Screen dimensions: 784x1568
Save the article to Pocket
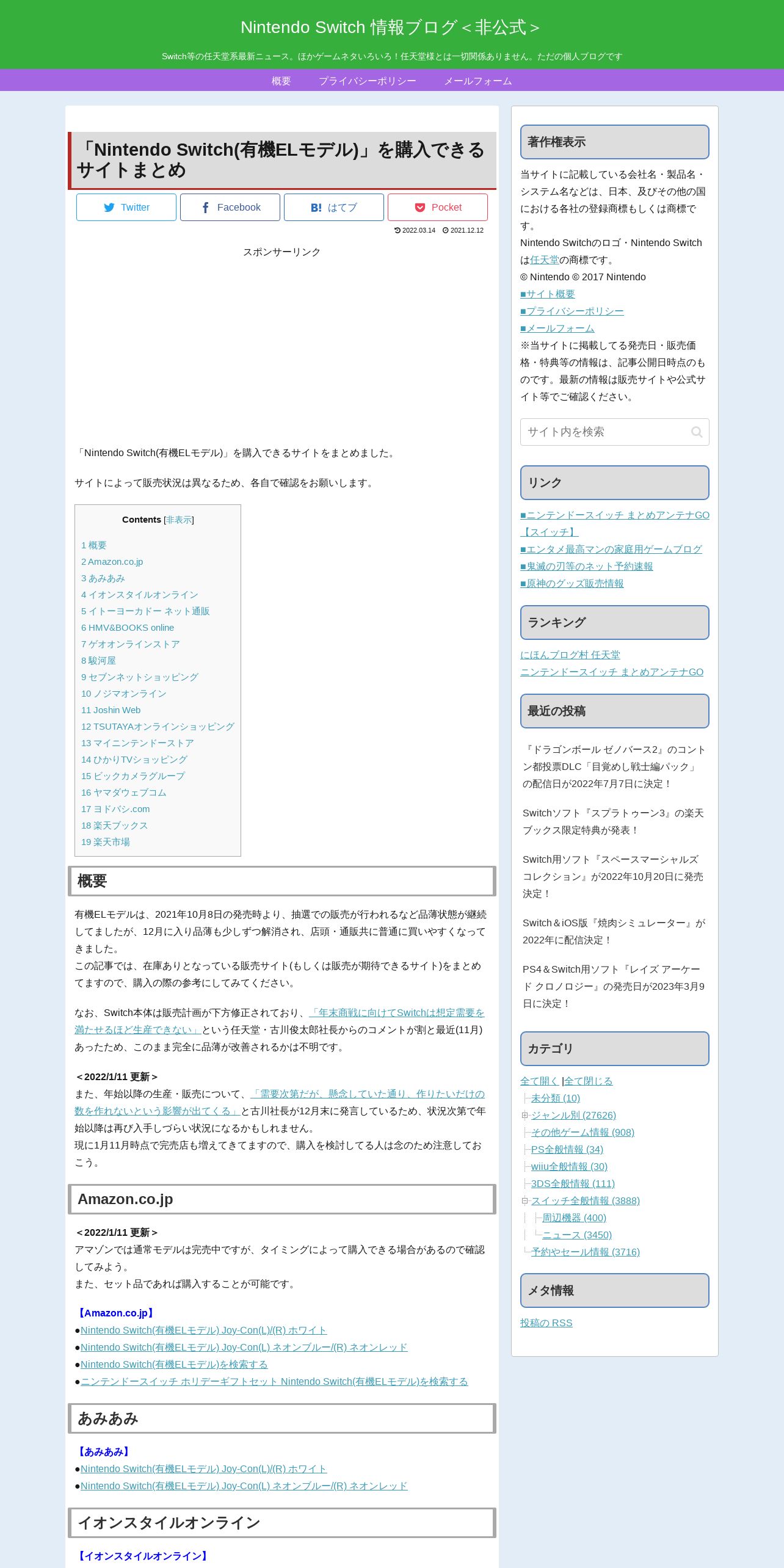tap(438, 207)
